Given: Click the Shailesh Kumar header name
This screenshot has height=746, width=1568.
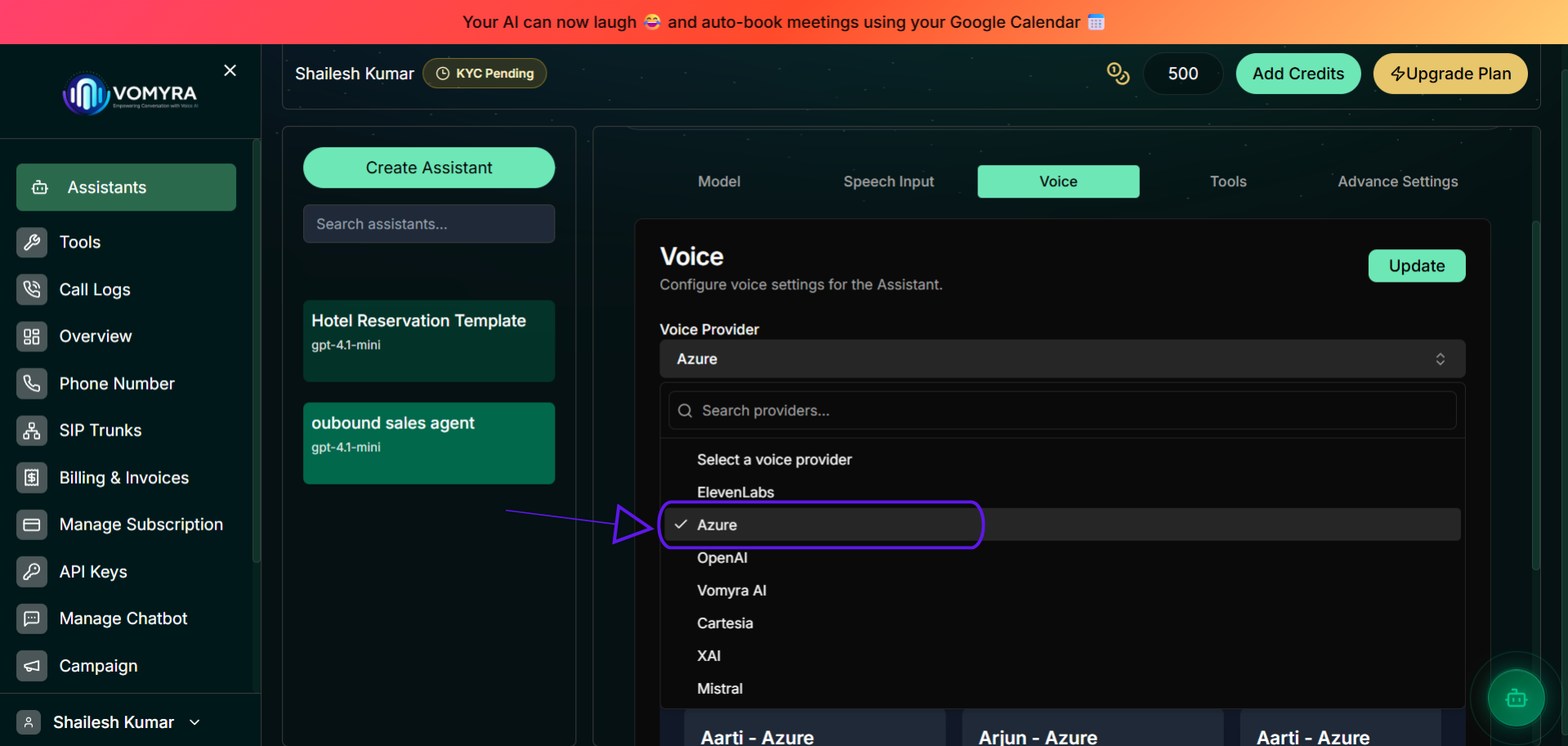Looking at the screenshot, I should point(355,74).
